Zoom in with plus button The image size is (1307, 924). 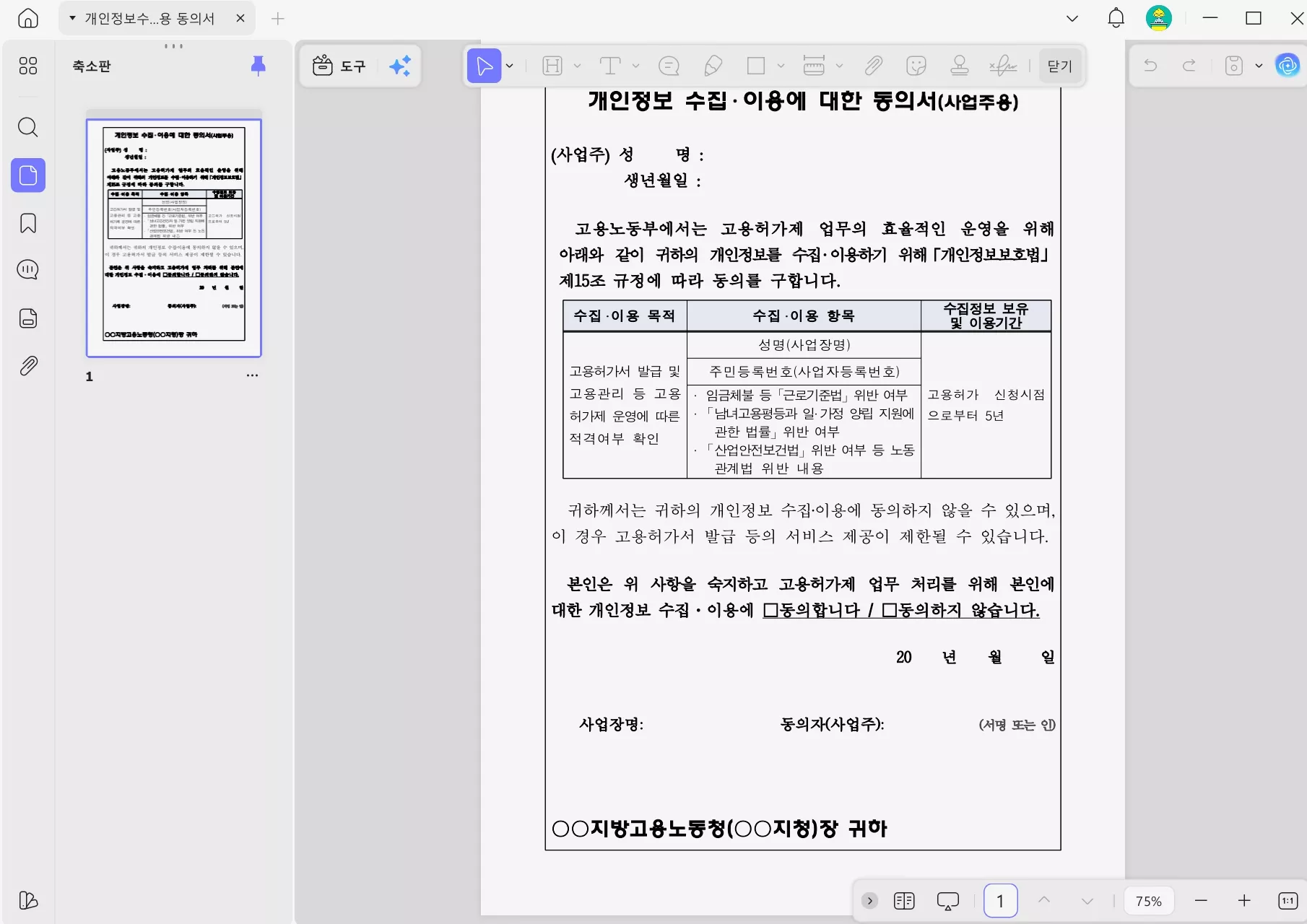pos(1244,900)
